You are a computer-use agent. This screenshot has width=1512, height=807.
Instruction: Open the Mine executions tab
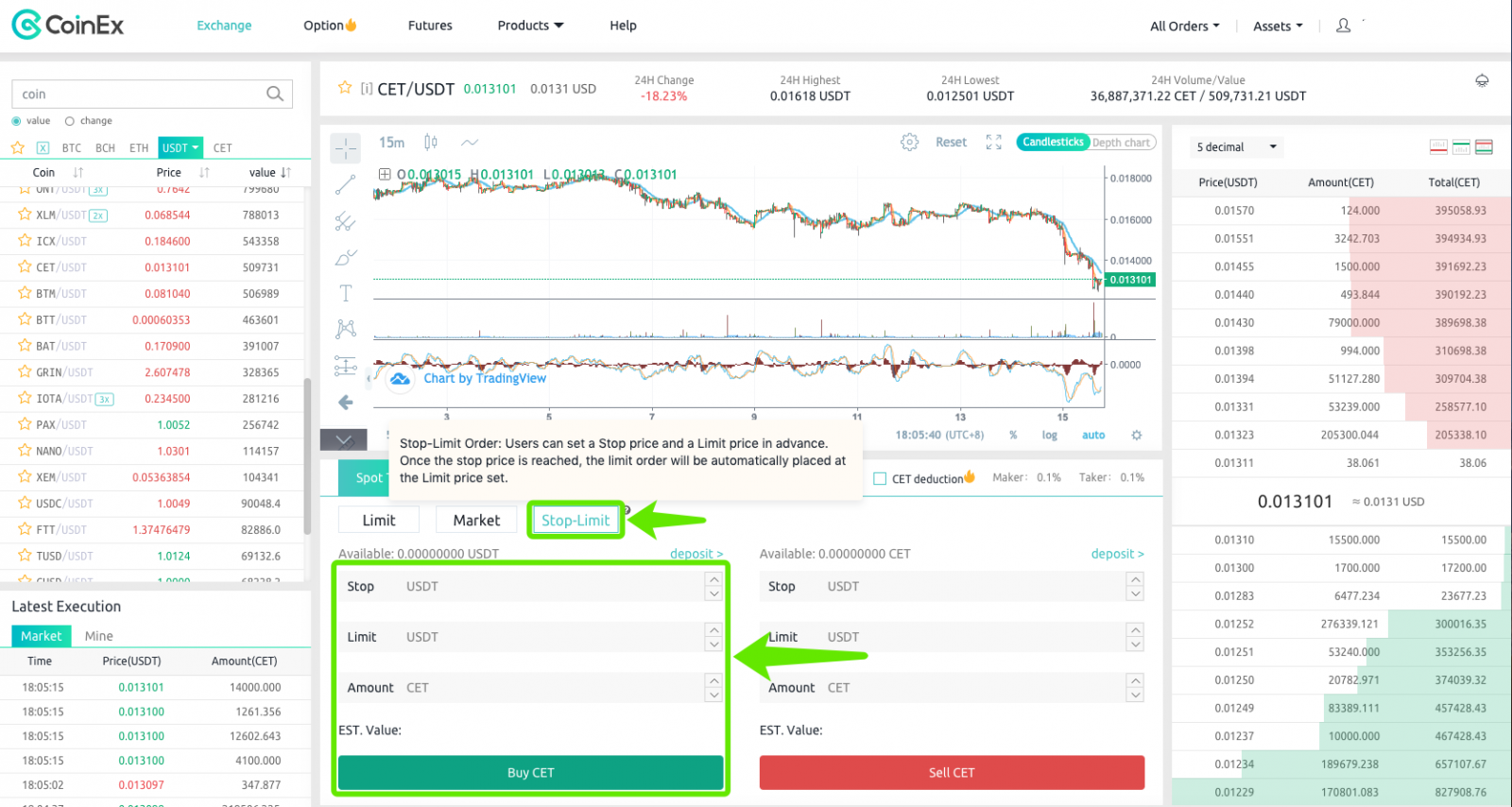tap(98, 636)
